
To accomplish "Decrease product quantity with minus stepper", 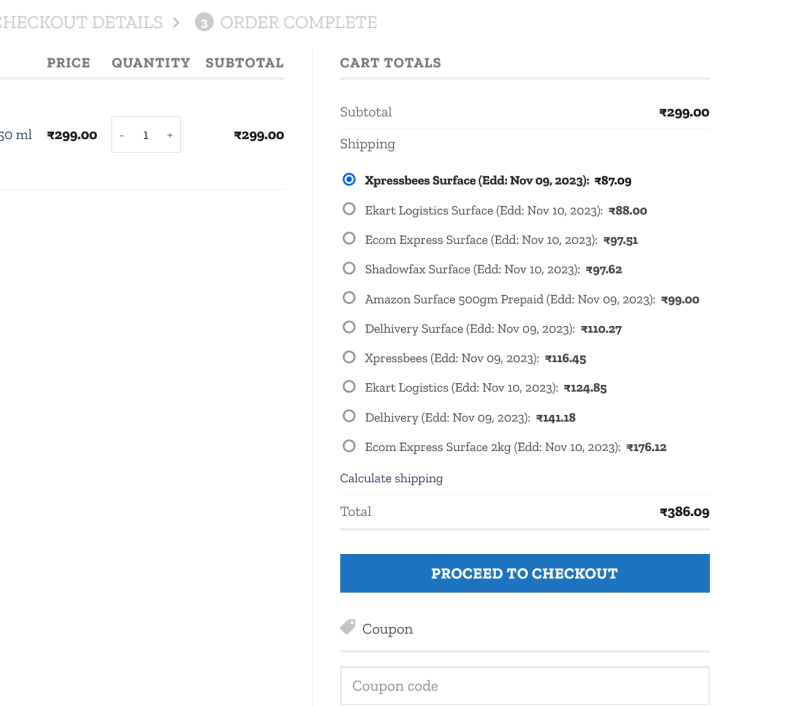I will pyautogui.click(x=122, y=134).
